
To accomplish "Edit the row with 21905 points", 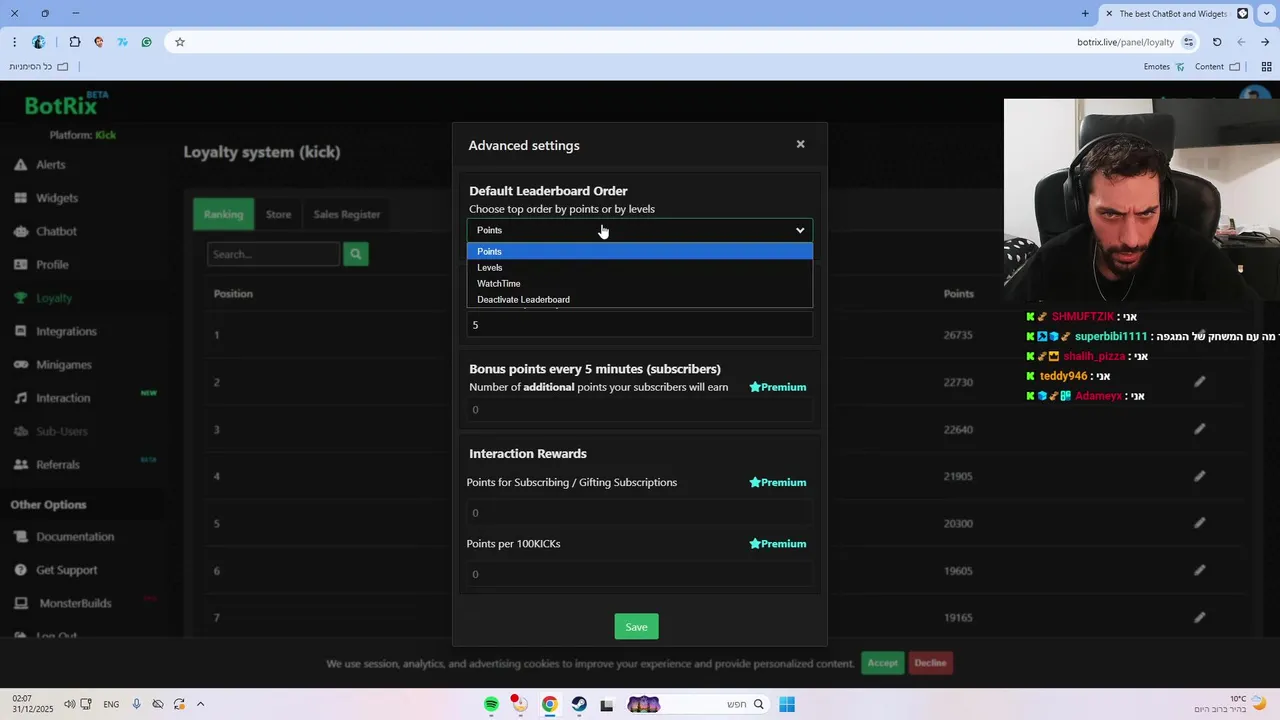I will [x=1200, y=476].
